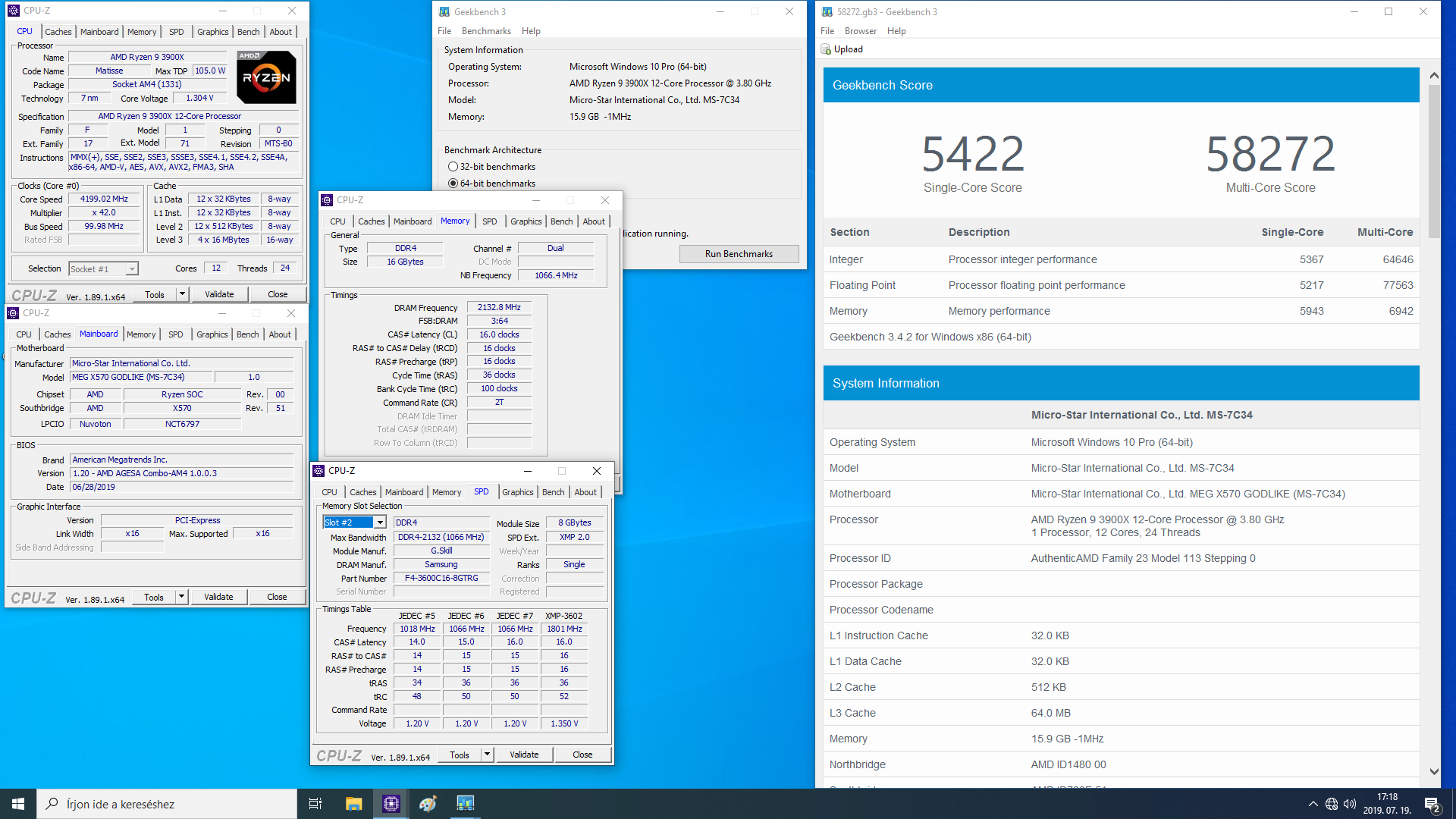
Task: Expand Tools arrow in the CPU-Z CPU window
Action: coord(182,294)
